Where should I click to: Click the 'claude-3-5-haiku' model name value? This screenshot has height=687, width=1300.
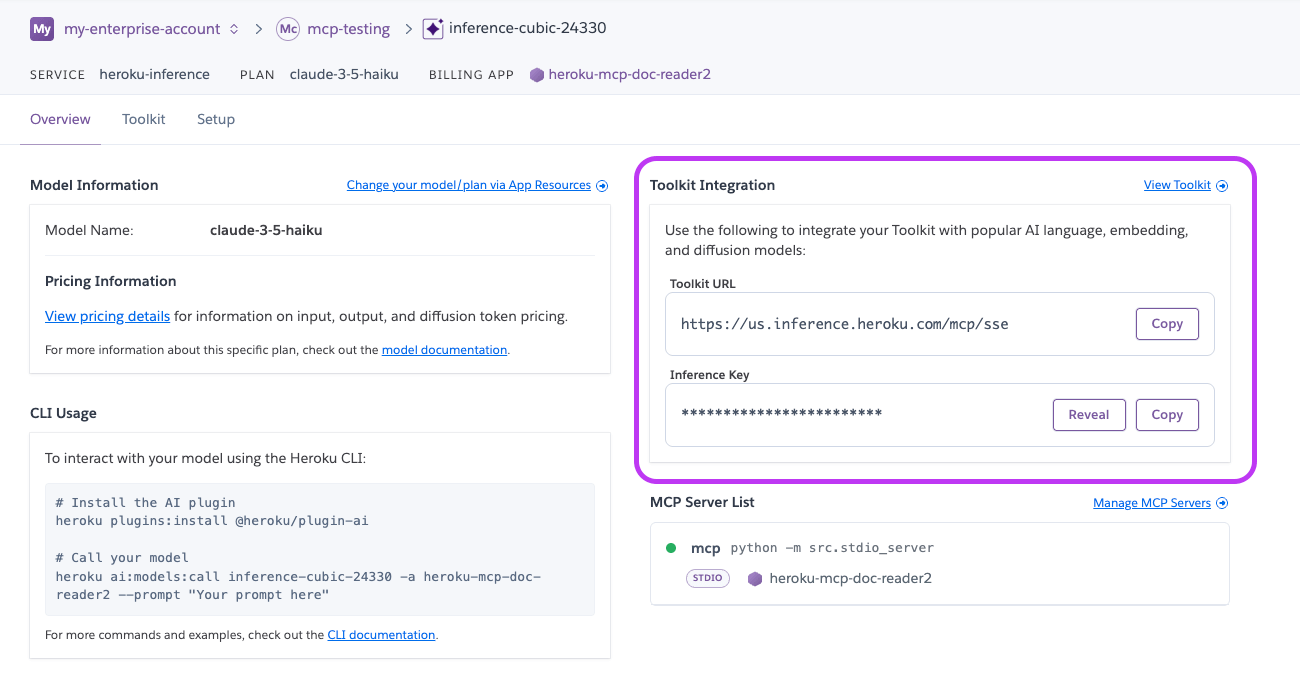(x=266, y=230)
